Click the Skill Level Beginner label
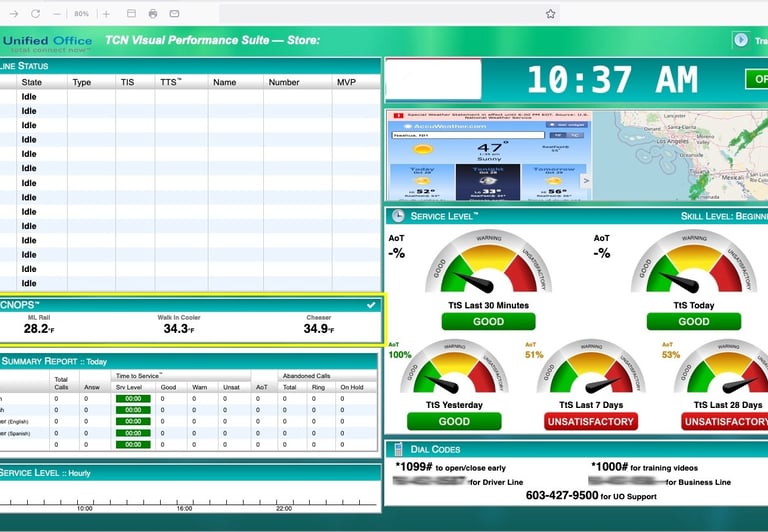The image size is (768, 532). coord(724,216)
